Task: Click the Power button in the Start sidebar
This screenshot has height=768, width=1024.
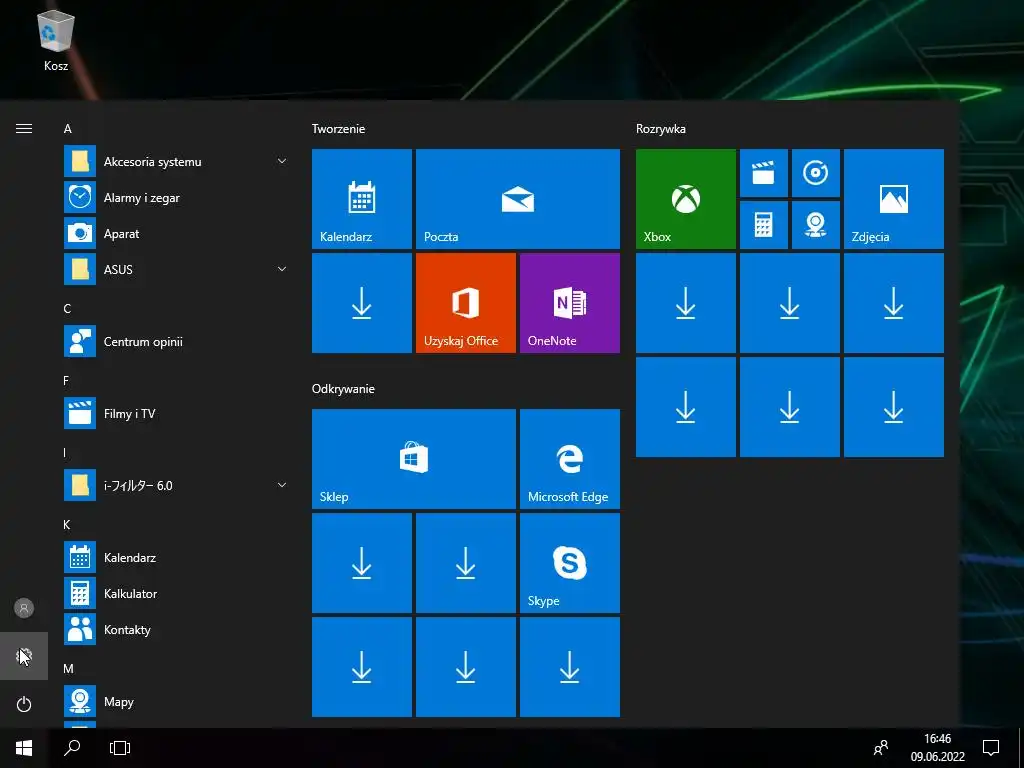Action: (24, 704)
